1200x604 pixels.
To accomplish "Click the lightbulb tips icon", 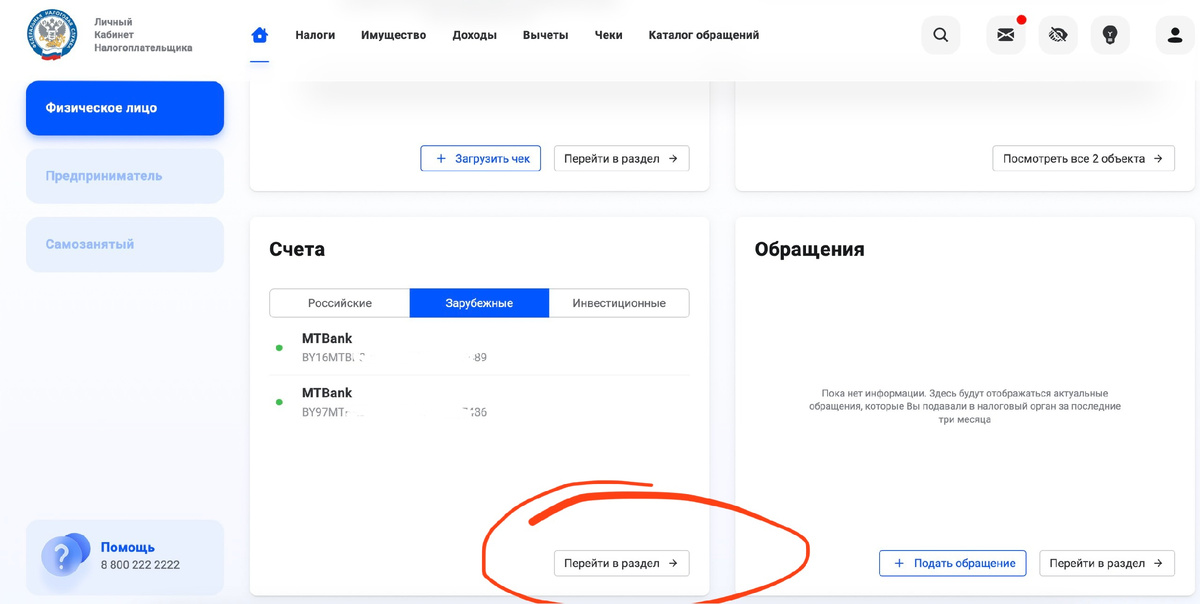I will pyautogui.click(x=1110, y=35).
